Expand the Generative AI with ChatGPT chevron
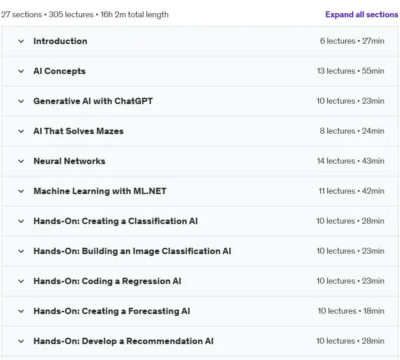400x360 pixels. [21, 101]
